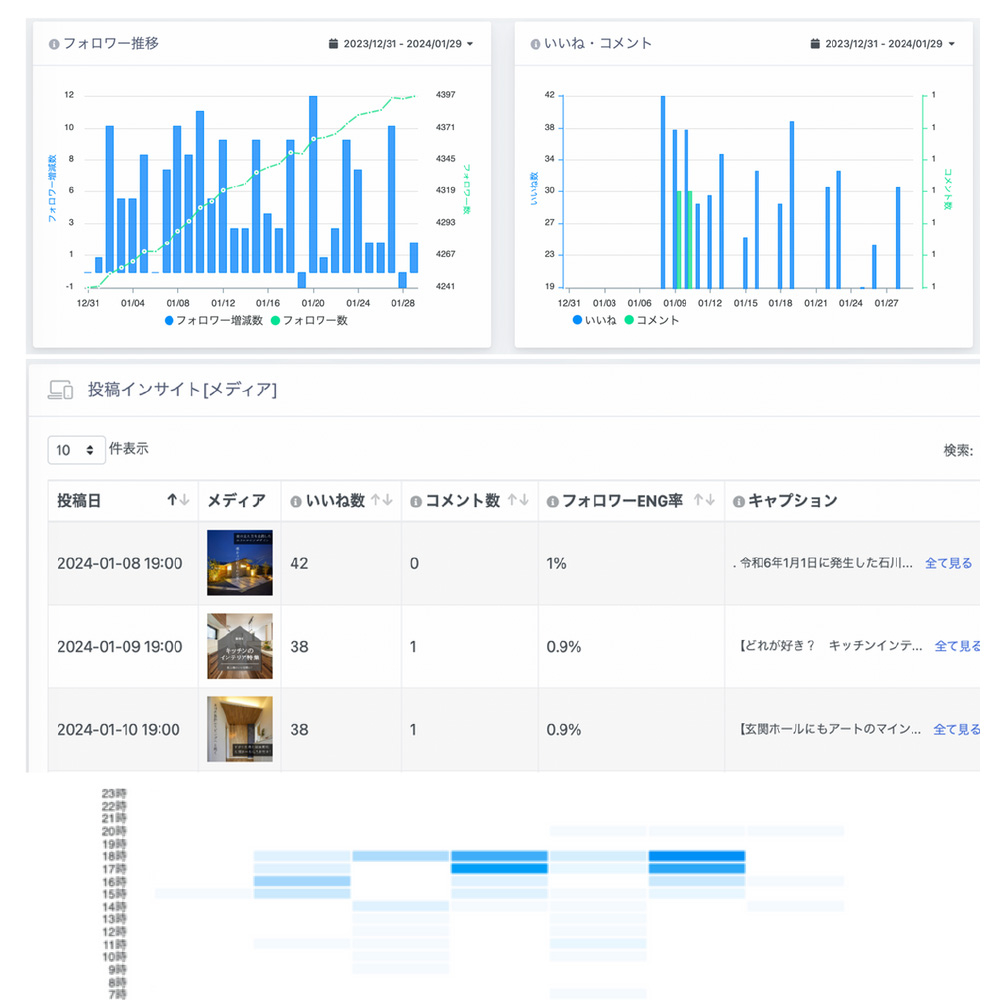Open kitchen interior post thumbnail

click(239, 647)
